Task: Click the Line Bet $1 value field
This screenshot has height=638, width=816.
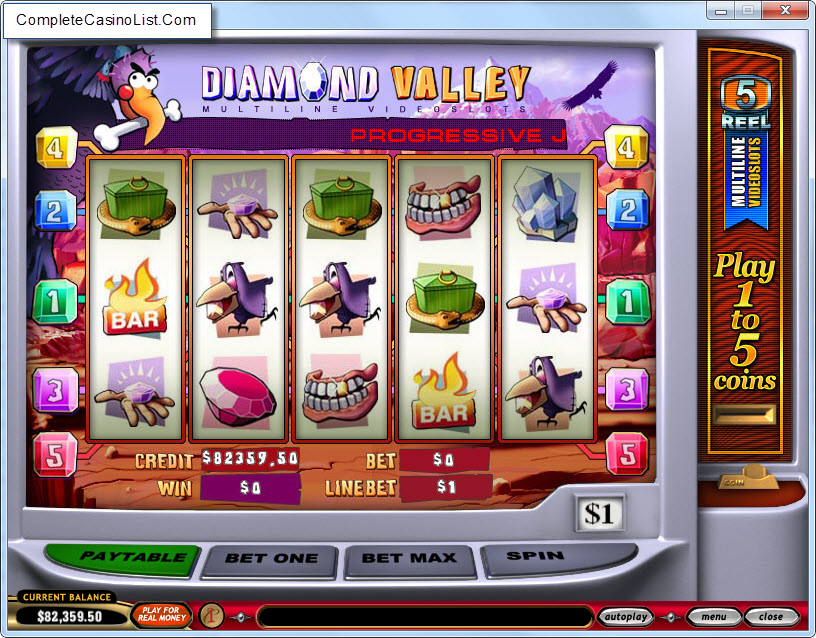Action: tap(445, 487)
